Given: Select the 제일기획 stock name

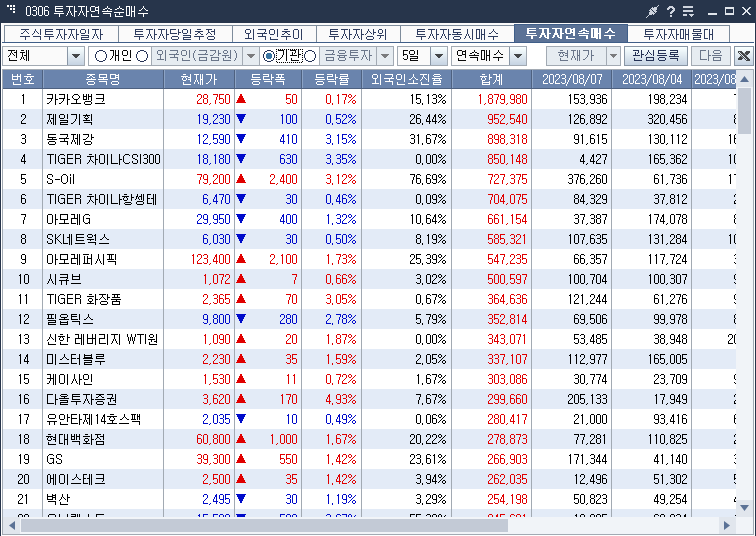Looking at the screenshot, I should coord(69,119).
